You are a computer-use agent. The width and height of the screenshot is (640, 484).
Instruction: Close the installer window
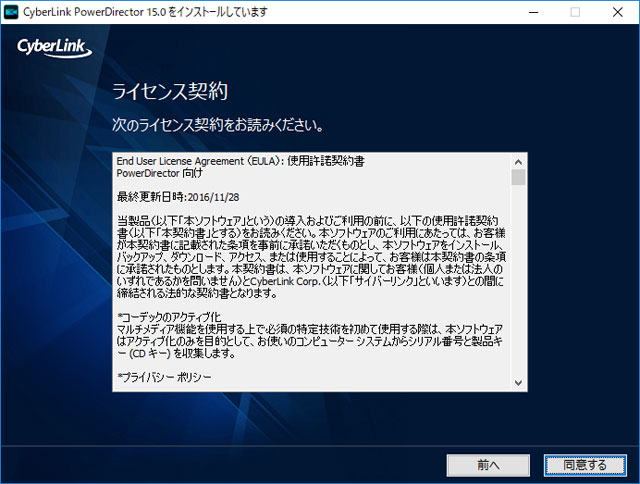[618, 12]
